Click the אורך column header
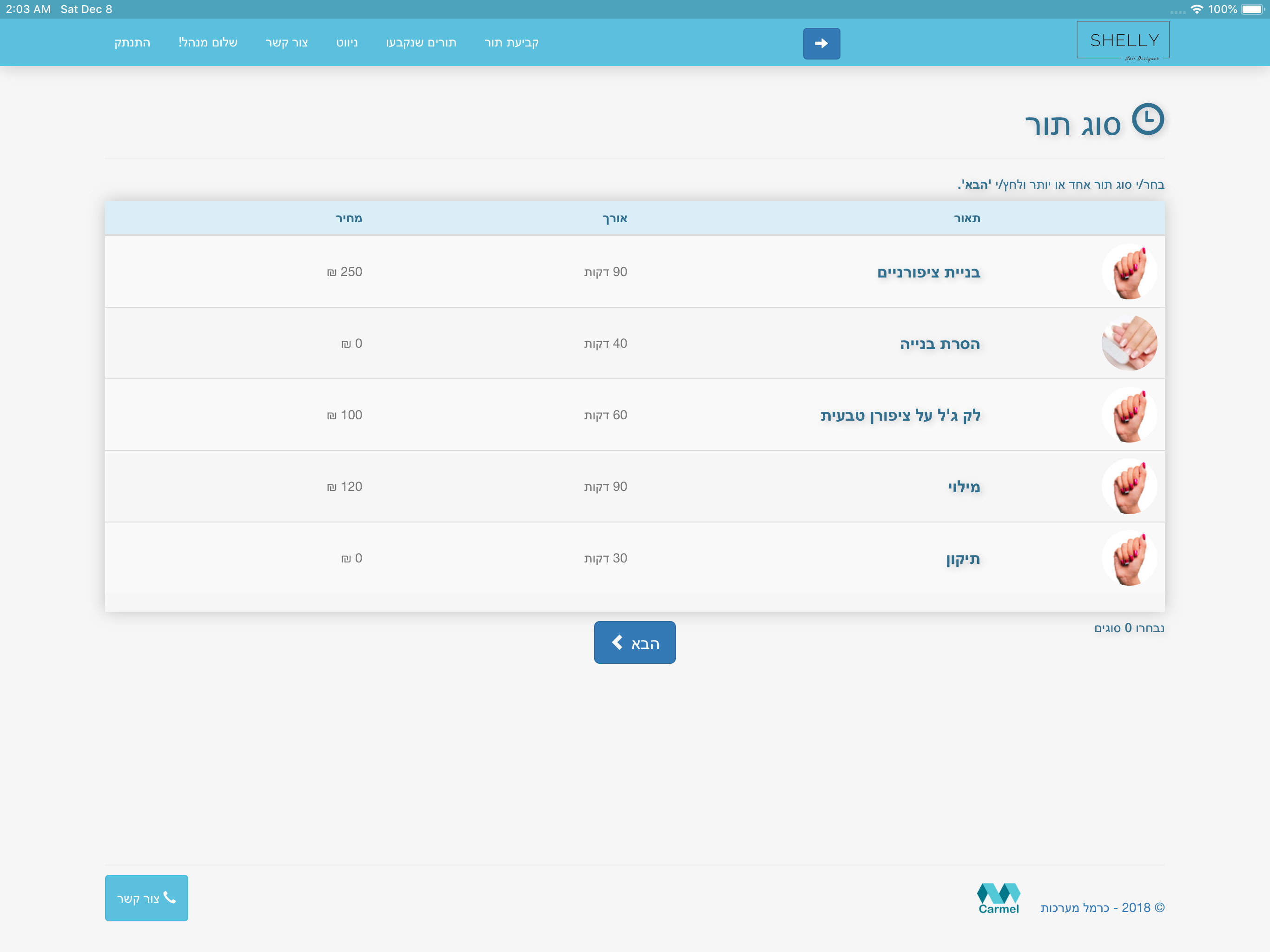Image resolution: width=1270 pixels, height=952 pixels. click(615, 218)
